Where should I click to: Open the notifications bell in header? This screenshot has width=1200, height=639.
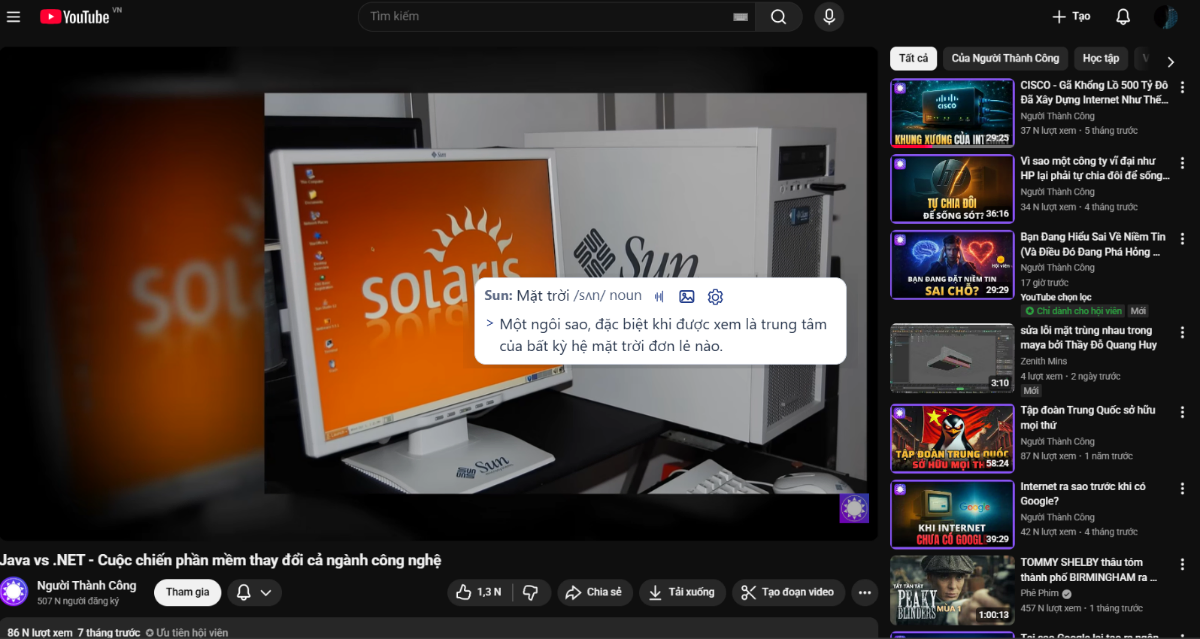tap(1123, 17)
